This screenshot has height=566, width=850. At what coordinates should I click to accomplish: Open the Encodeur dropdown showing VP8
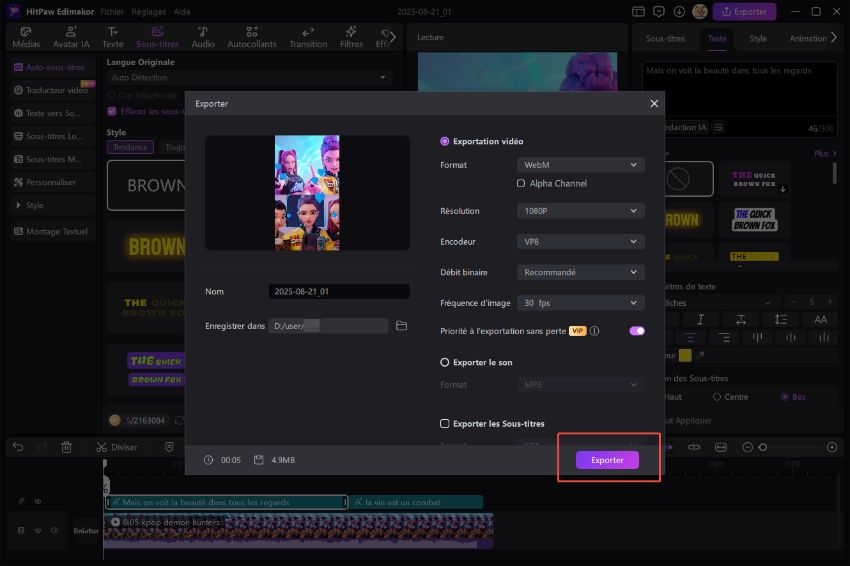tap(580, 242)
